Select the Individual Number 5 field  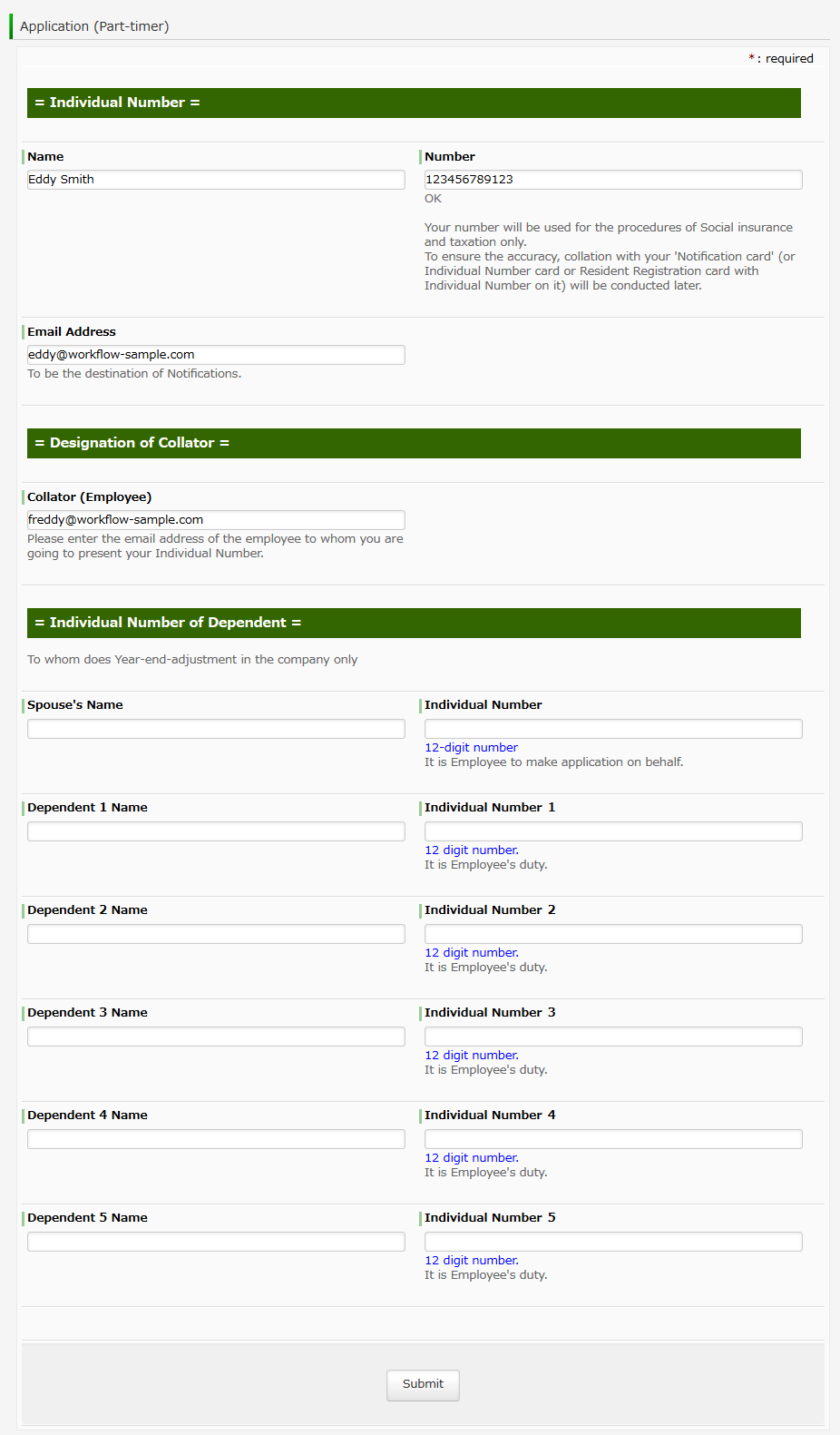[613, 1242]
